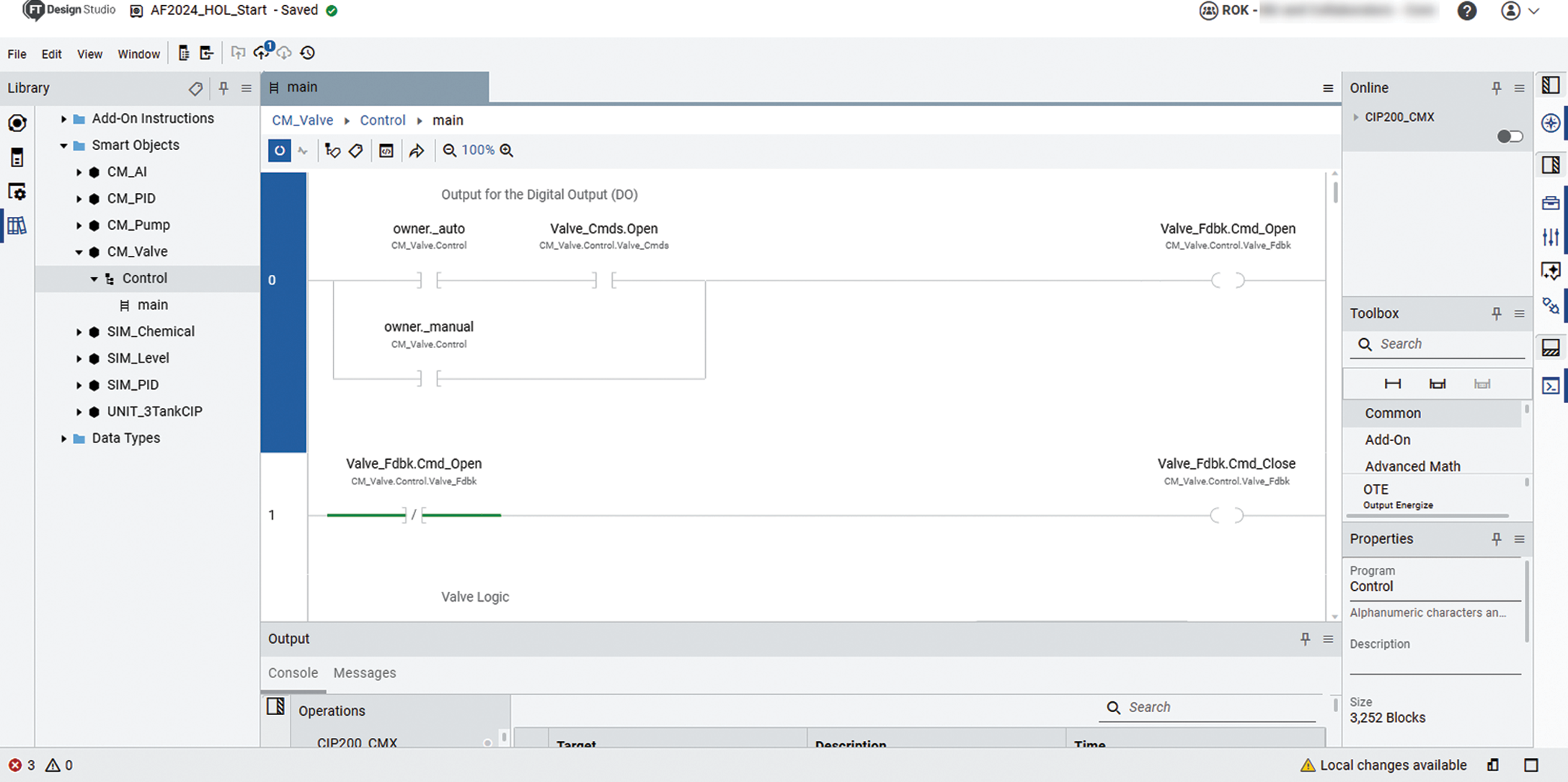Expand the Add-On Instructions folder

(x=63, y=119)
